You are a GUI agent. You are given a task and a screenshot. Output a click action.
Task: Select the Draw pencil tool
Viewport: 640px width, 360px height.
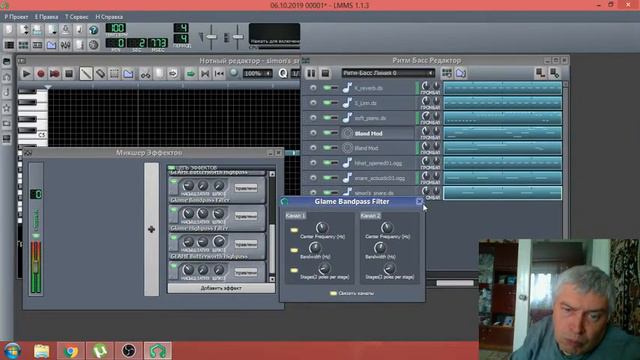point(86,74)
